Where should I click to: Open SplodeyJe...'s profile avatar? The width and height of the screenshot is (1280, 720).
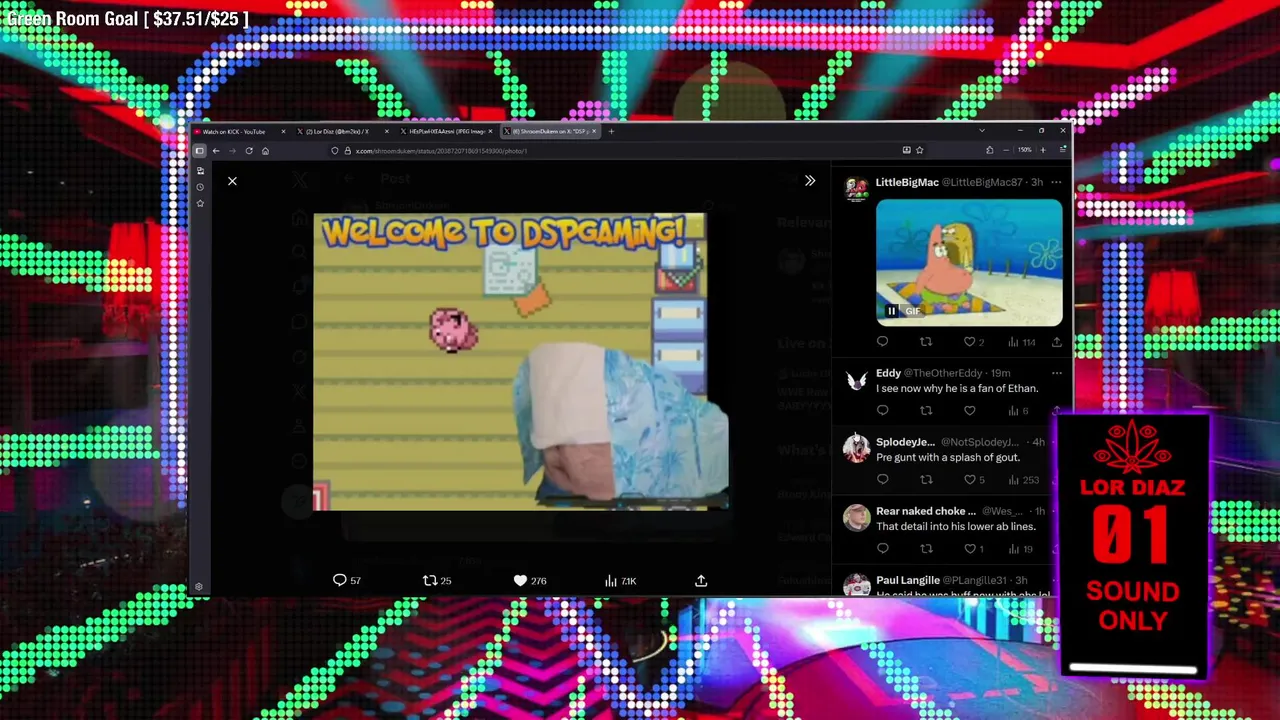pos(856,449)
